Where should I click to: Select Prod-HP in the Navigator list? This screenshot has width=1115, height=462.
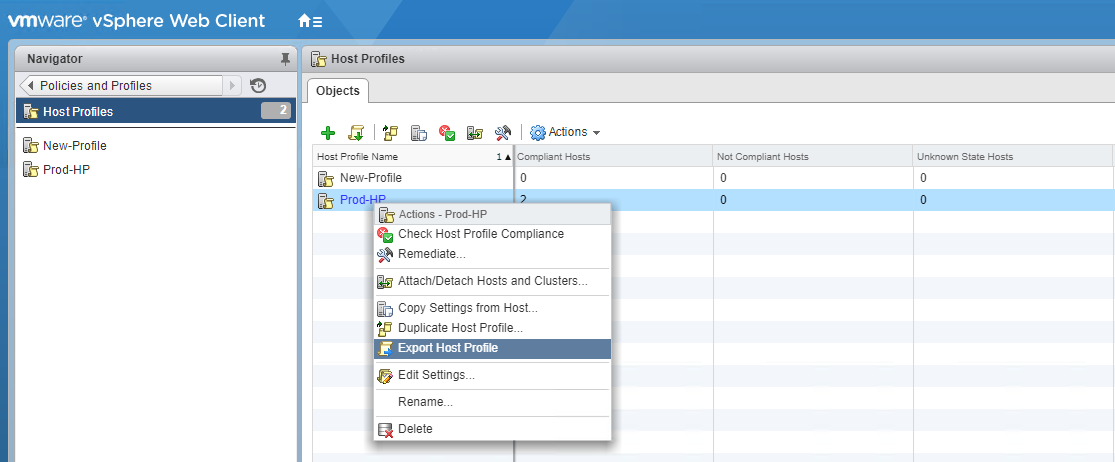pyautogui.click(x=66, y=169)
